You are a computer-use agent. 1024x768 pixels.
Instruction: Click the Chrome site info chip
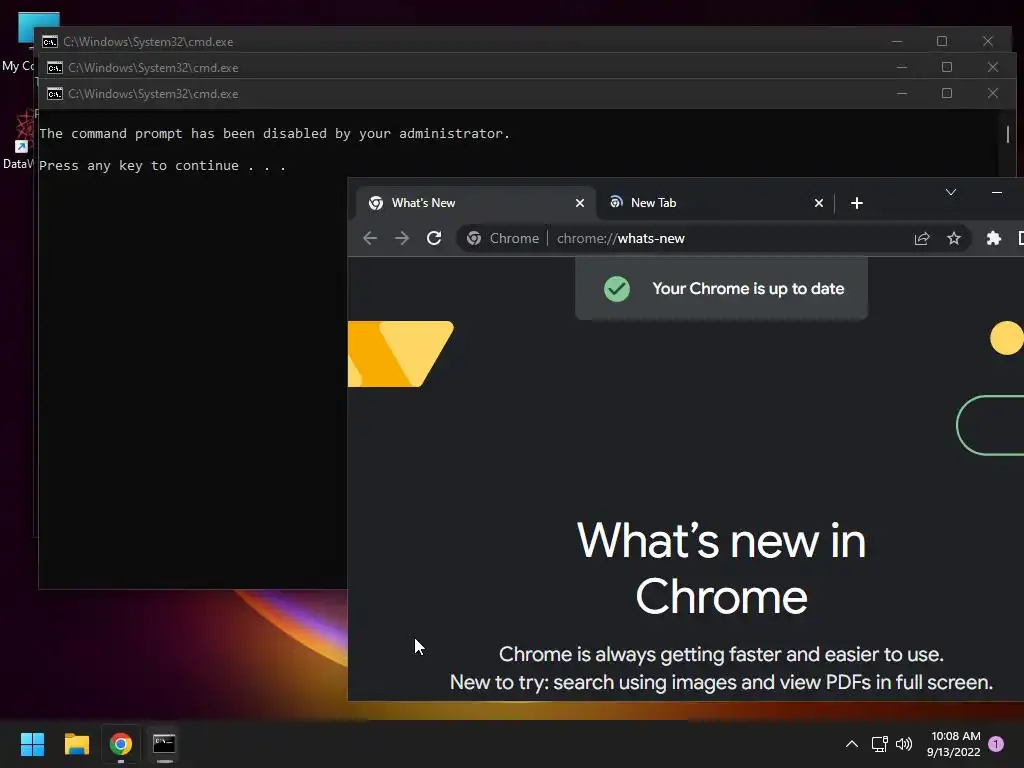coord(503,238)
